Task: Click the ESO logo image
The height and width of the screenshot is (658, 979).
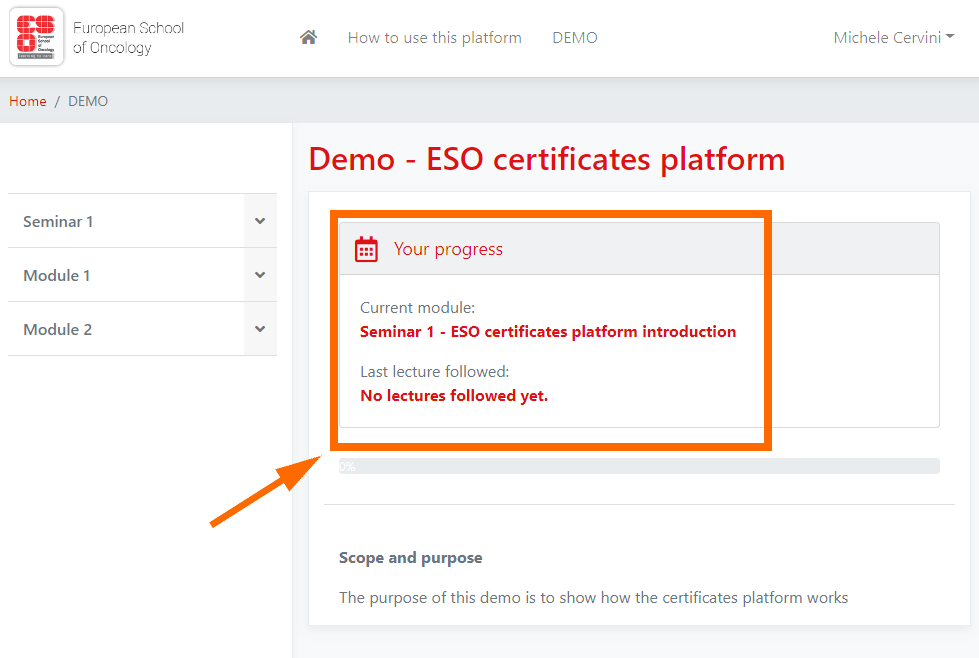Action: pyautogui.click(x=37, y=37)
